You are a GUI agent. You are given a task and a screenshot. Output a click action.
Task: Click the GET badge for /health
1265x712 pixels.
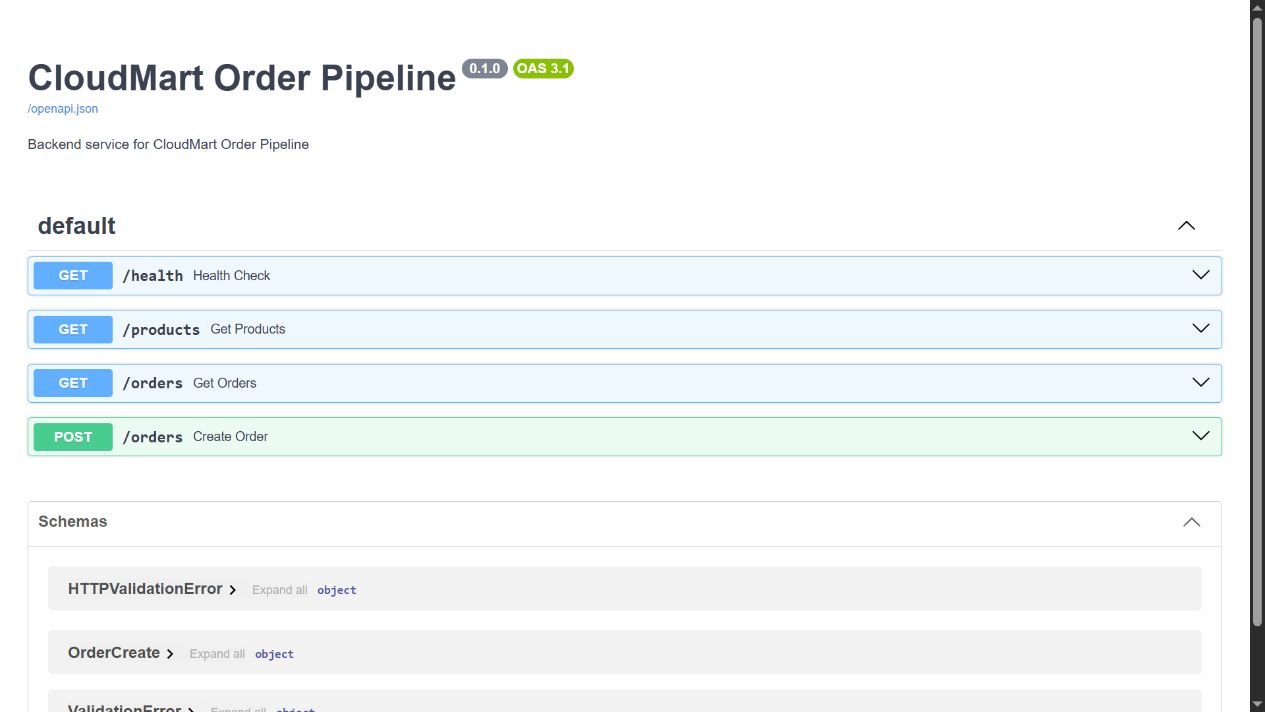pyautogui.click(x=73, y=275)
